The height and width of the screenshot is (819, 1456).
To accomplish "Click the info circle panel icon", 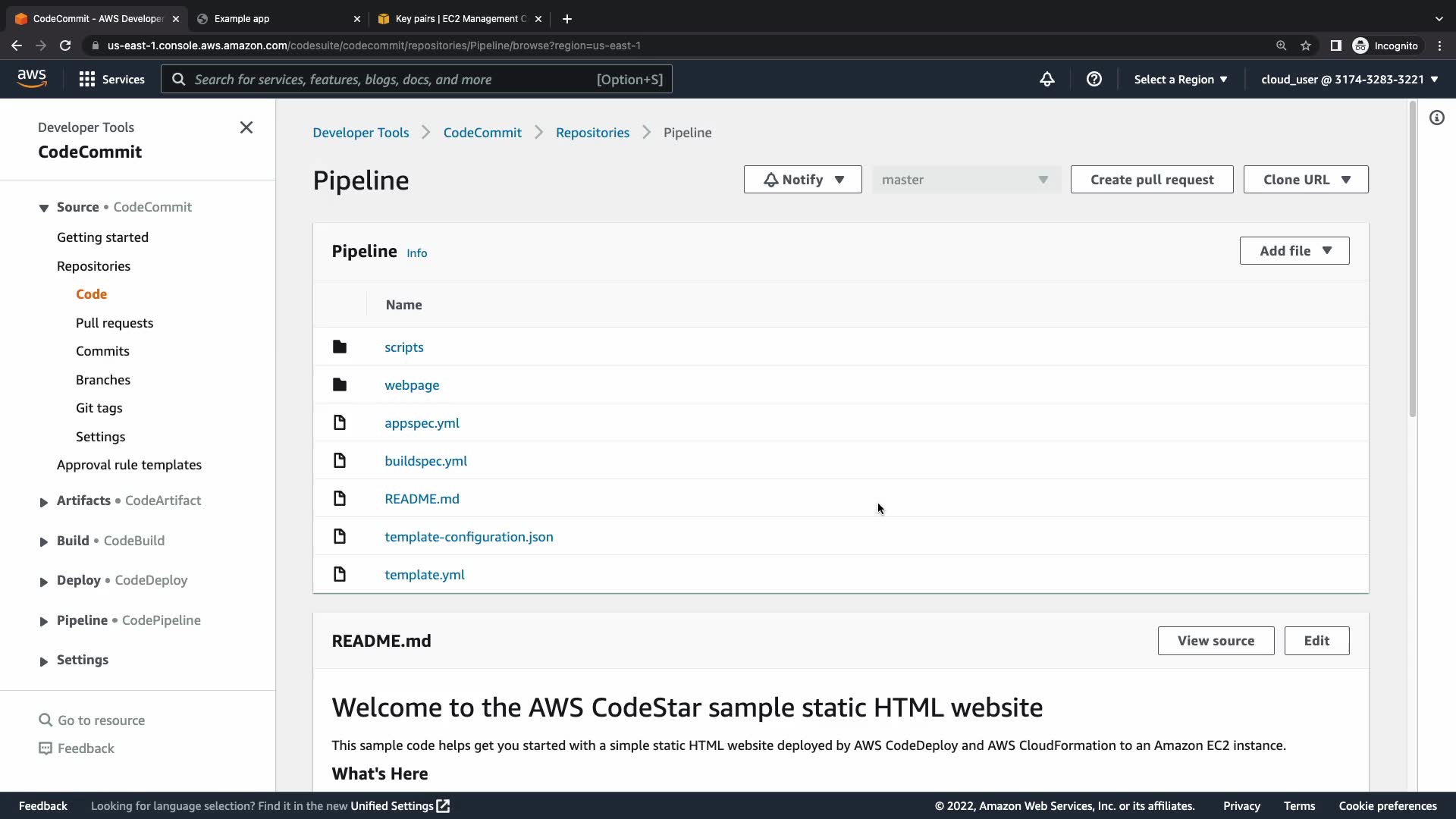I will [1436, 118].
